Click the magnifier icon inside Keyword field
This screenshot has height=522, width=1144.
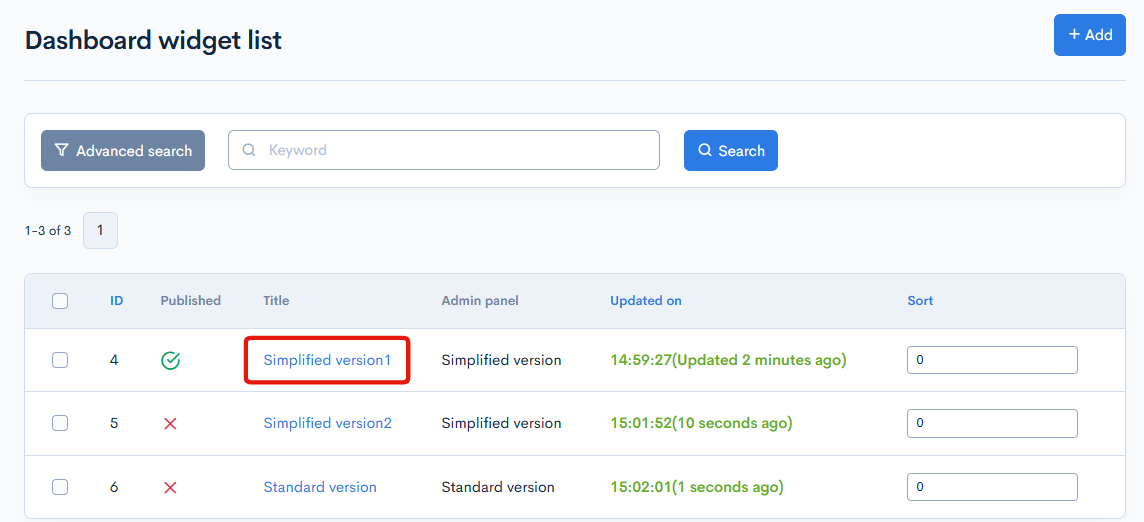tap(249, 150)
